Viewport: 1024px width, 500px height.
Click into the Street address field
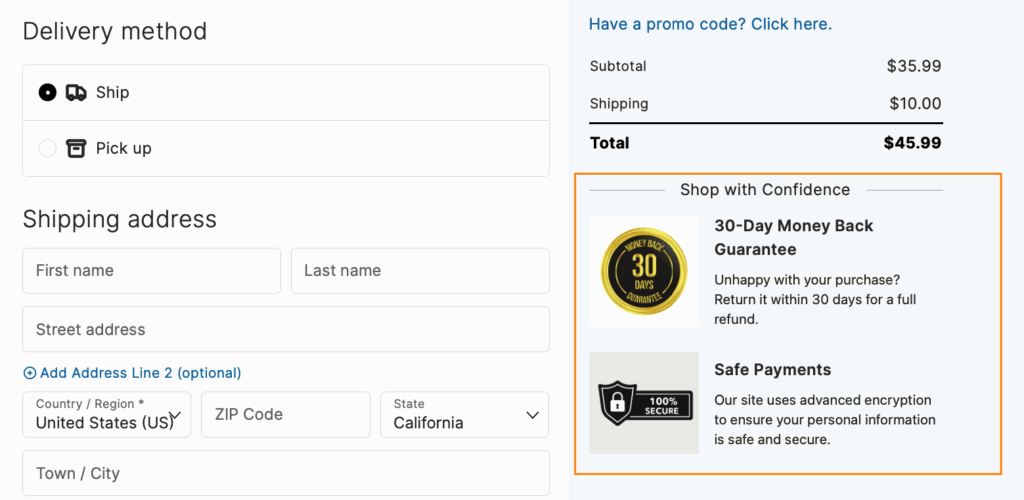point(286,330)
